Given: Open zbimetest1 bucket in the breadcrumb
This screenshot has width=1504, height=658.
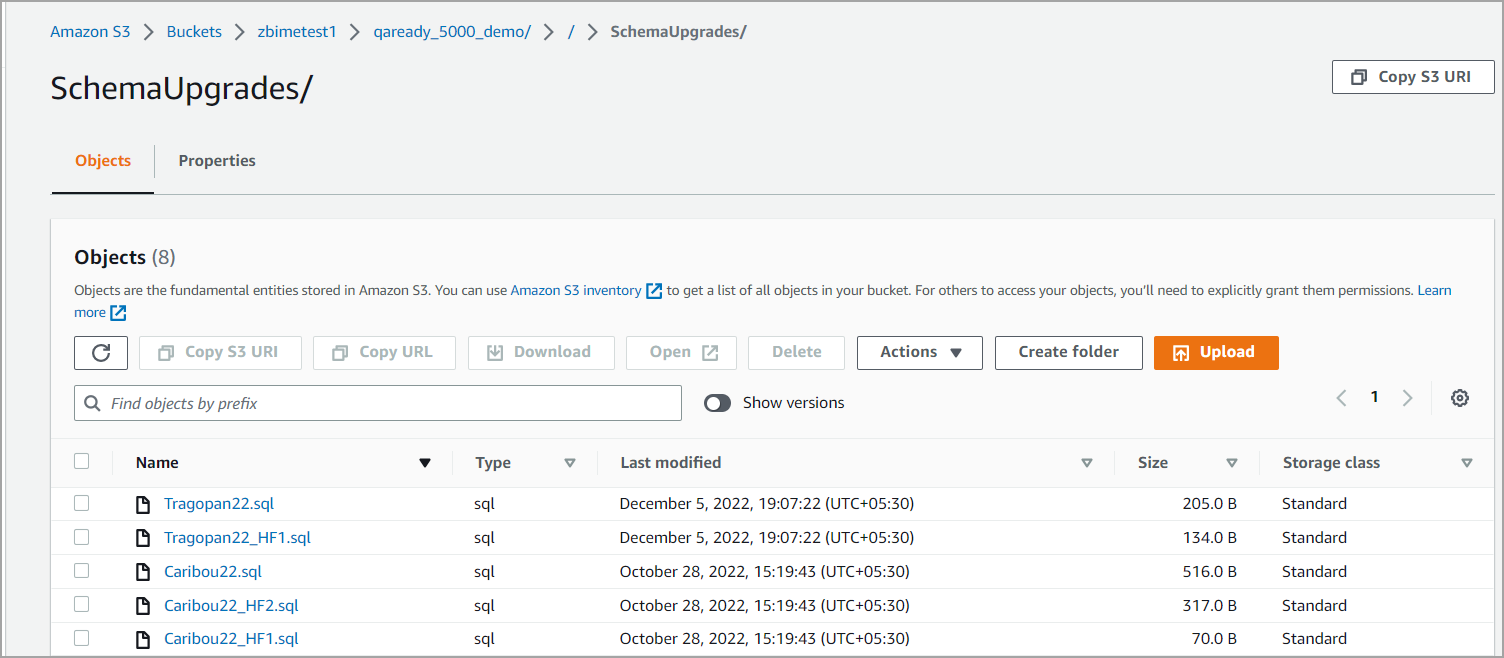Looking at the screenshot, I should point(298,32).
